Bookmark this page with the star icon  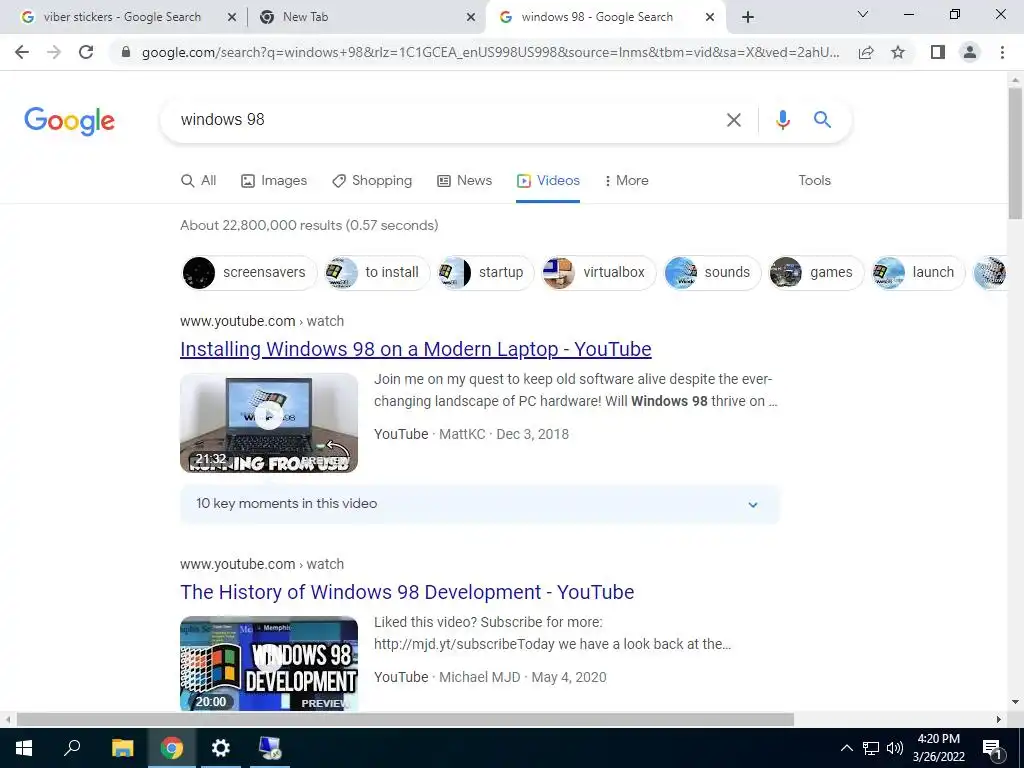pos(898,52)
